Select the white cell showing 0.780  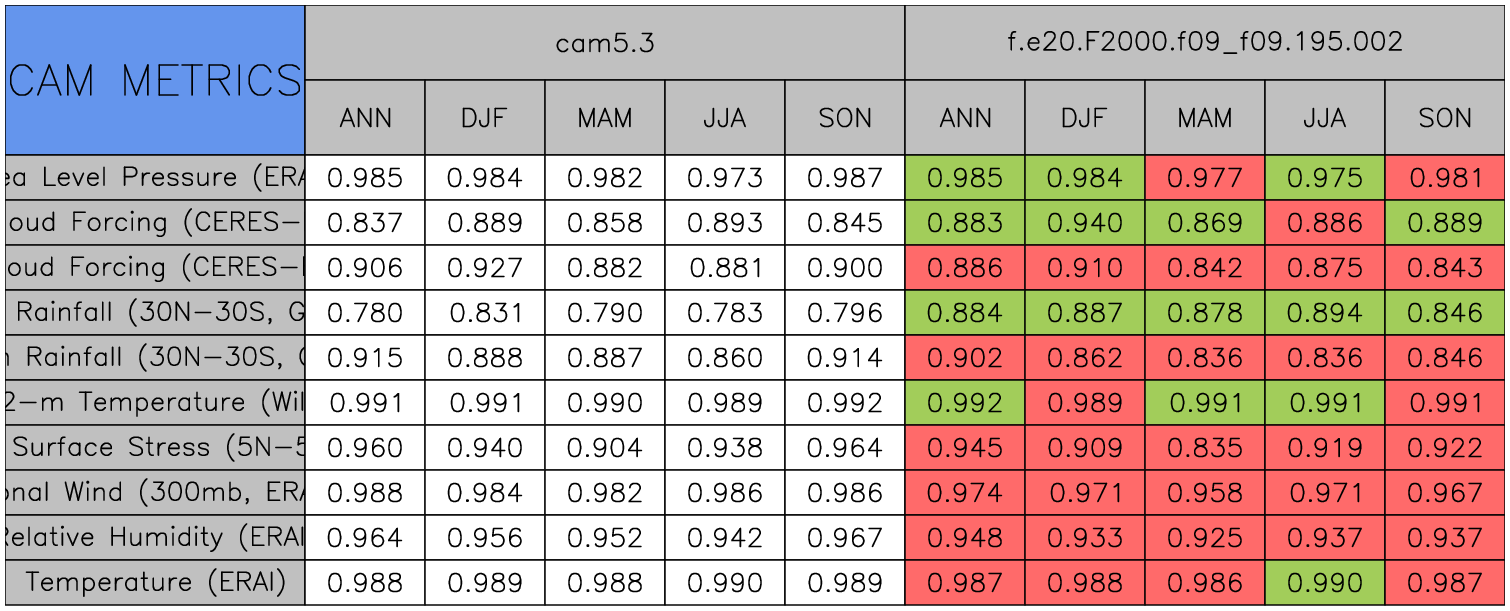(365, 313)
